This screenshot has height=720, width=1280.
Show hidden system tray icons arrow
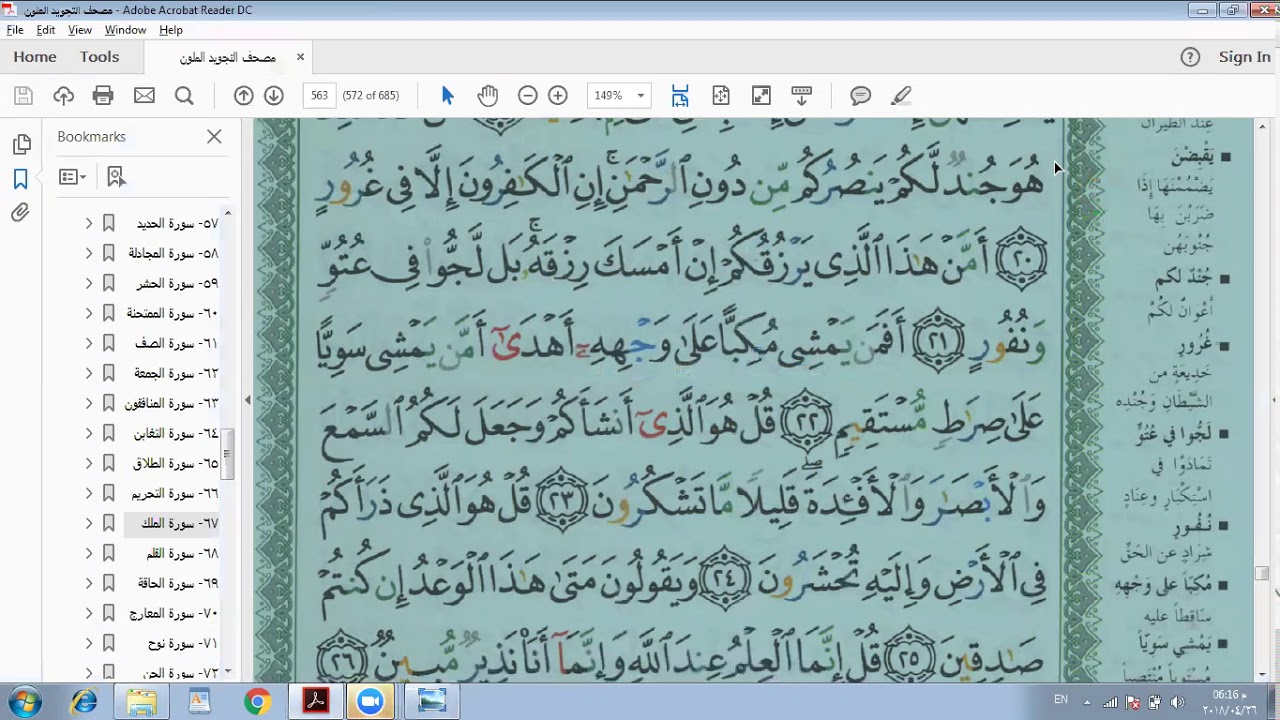click(1087, 702)
